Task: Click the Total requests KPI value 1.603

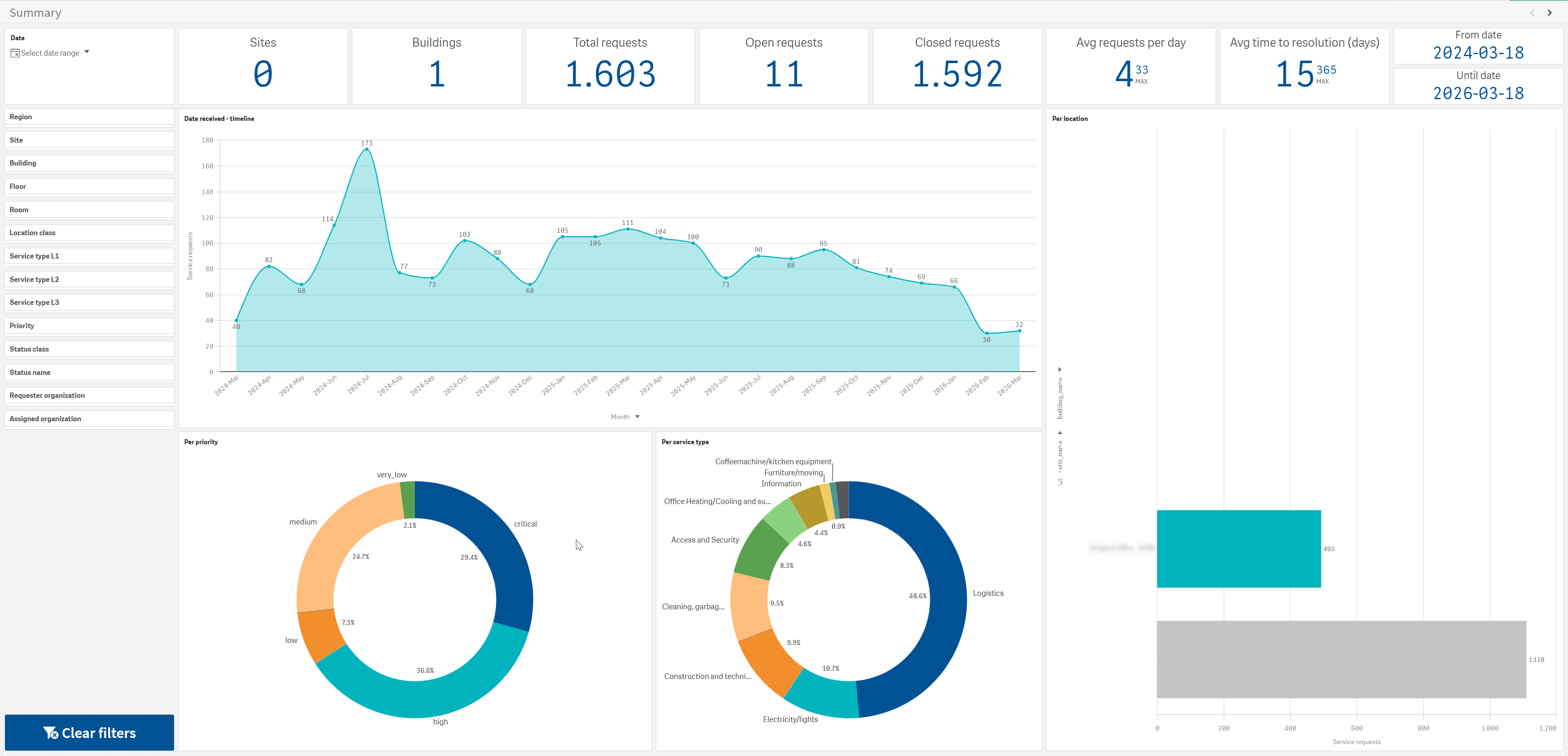Action: click(610, 74)
